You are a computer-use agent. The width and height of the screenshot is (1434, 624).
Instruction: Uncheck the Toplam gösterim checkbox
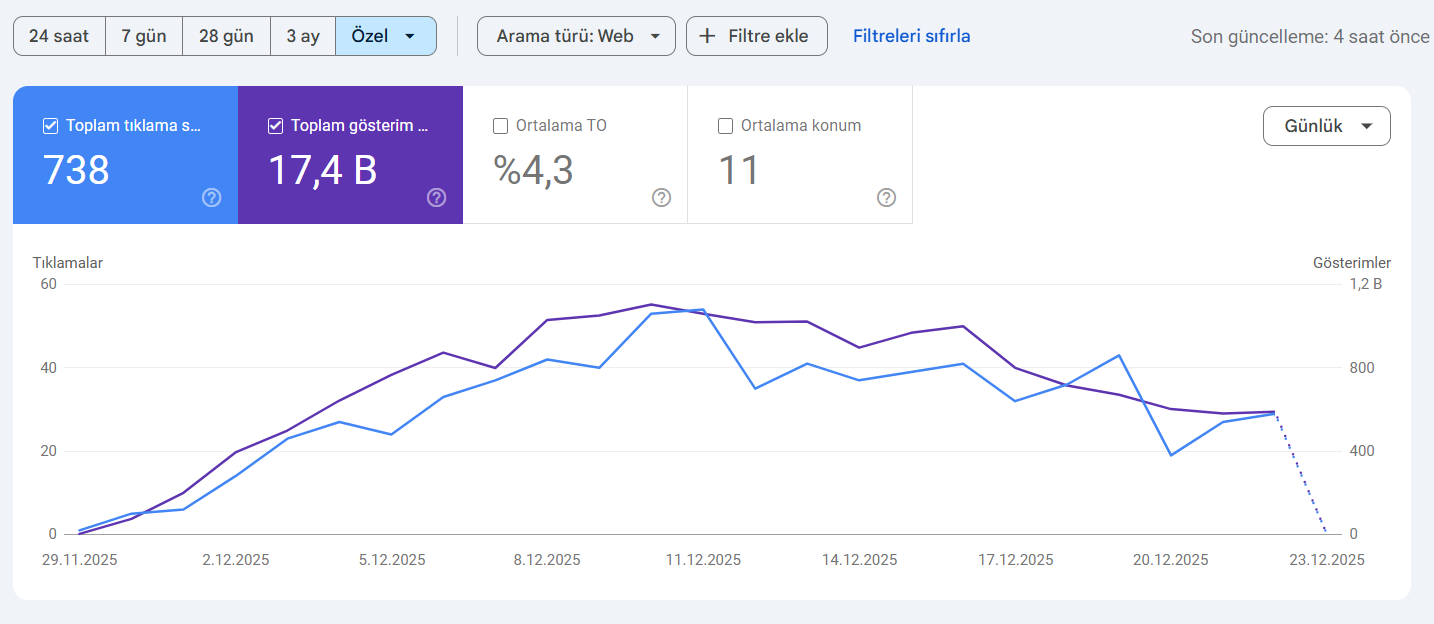275,126
